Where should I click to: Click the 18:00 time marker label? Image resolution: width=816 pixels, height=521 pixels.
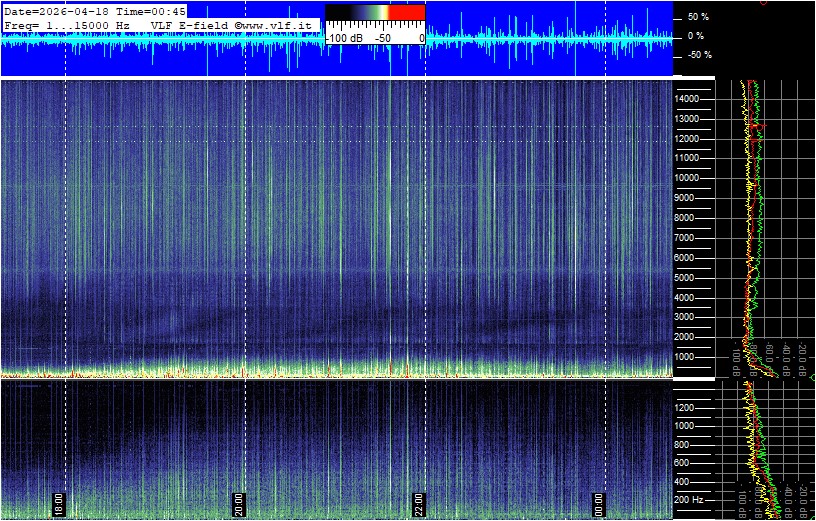(x=57, y=504)
